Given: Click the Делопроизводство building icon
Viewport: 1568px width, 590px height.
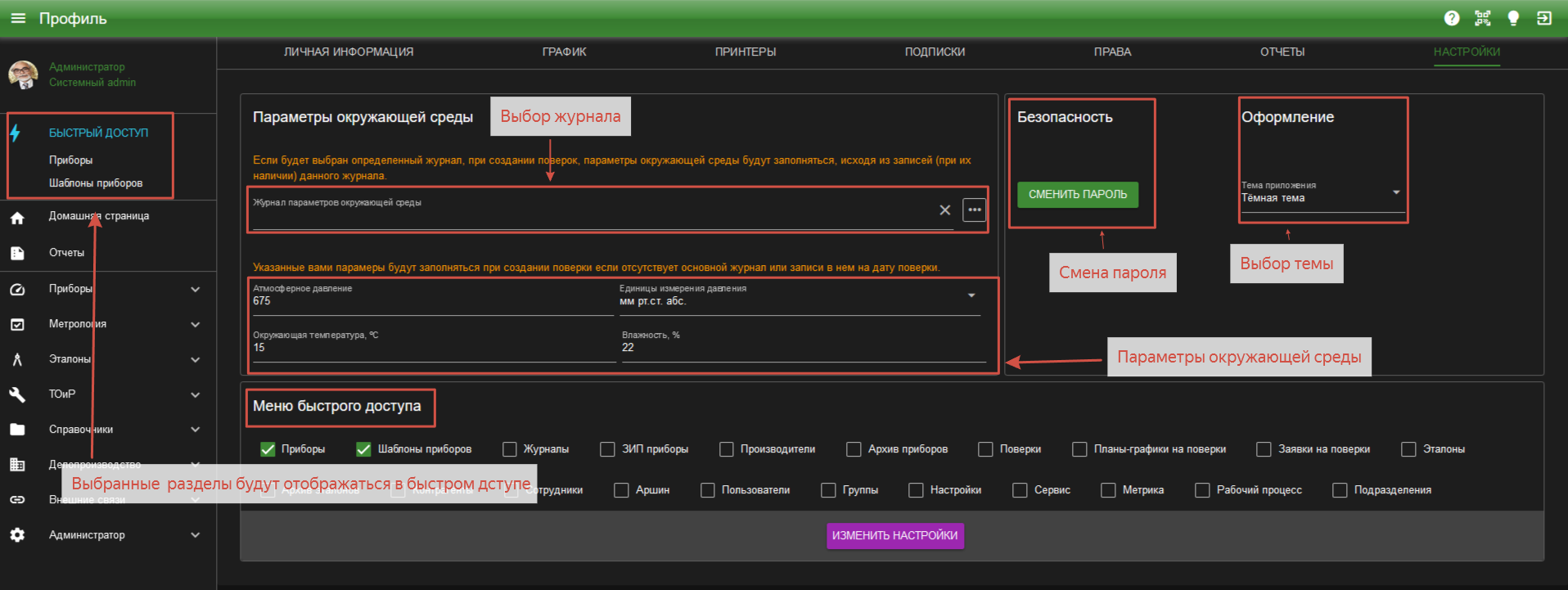Looking at the screenshot, I should tap(17, 464).
